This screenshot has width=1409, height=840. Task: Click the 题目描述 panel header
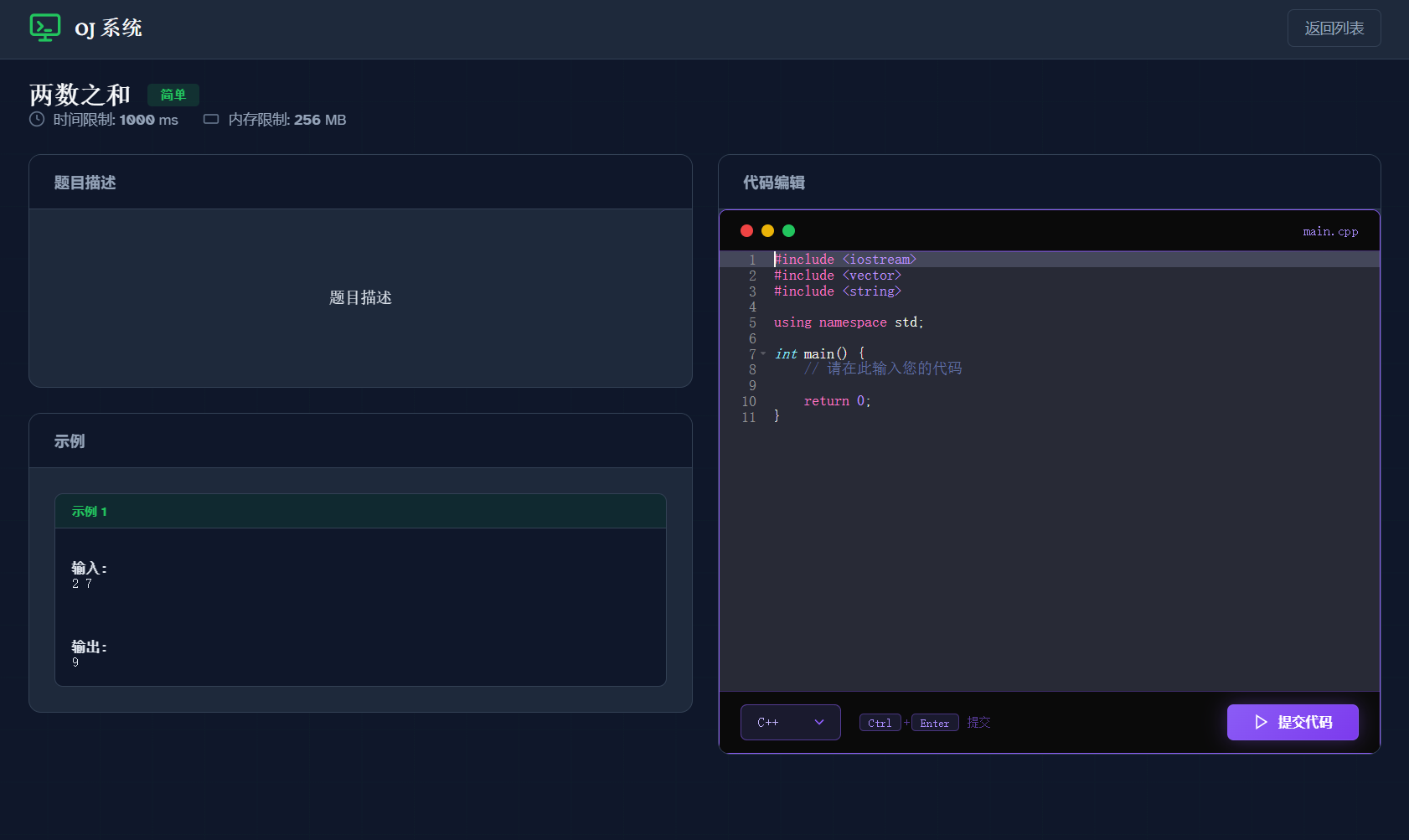point(360,182)
